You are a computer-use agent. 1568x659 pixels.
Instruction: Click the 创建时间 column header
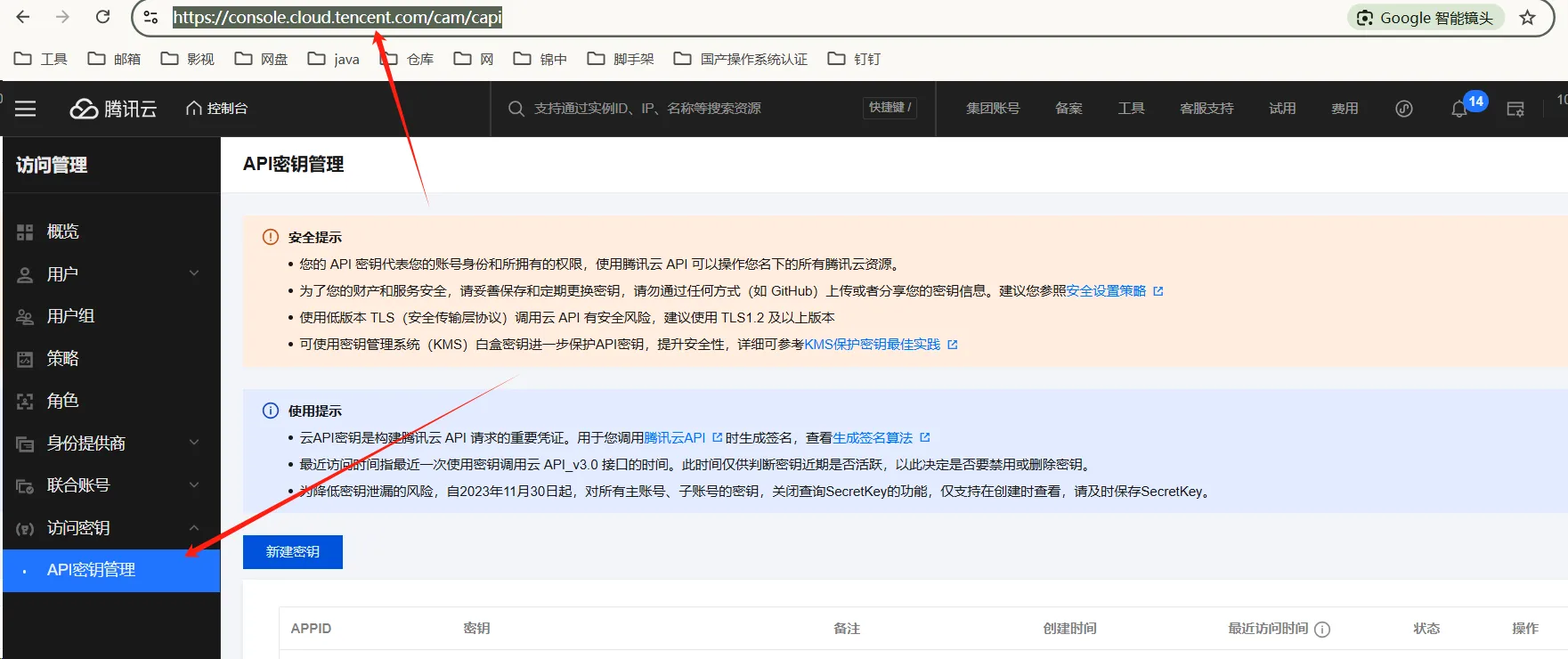[1070, 629]
